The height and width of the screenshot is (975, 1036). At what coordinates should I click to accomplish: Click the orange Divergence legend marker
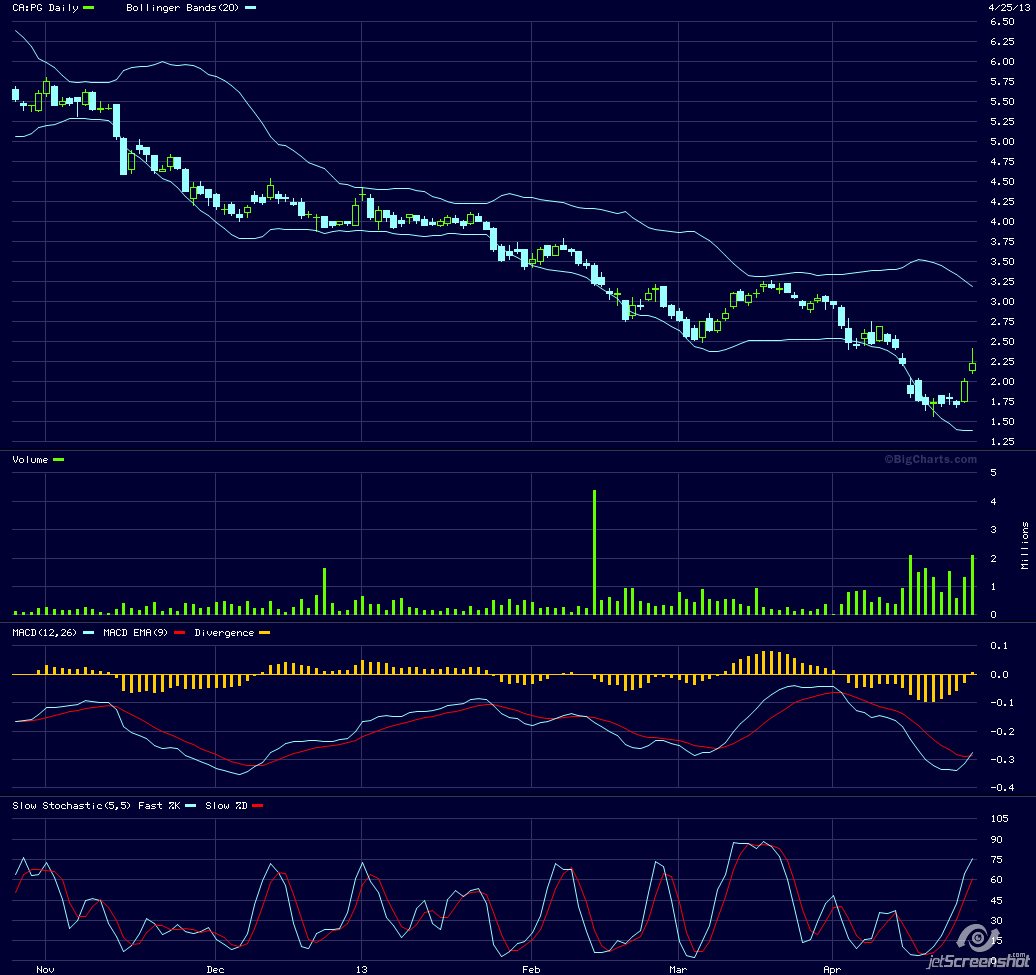pyautogui.click(x=265, y=633)
